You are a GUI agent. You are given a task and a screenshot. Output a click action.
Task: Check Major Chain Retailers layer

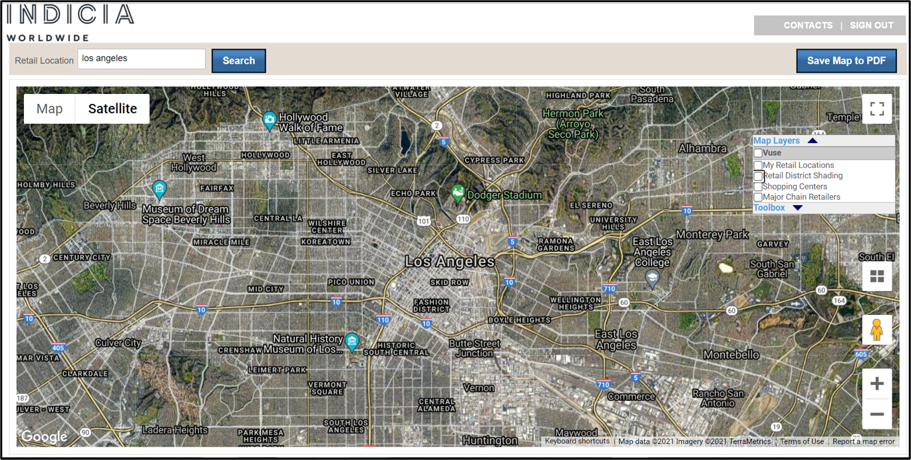click(758, 197)
